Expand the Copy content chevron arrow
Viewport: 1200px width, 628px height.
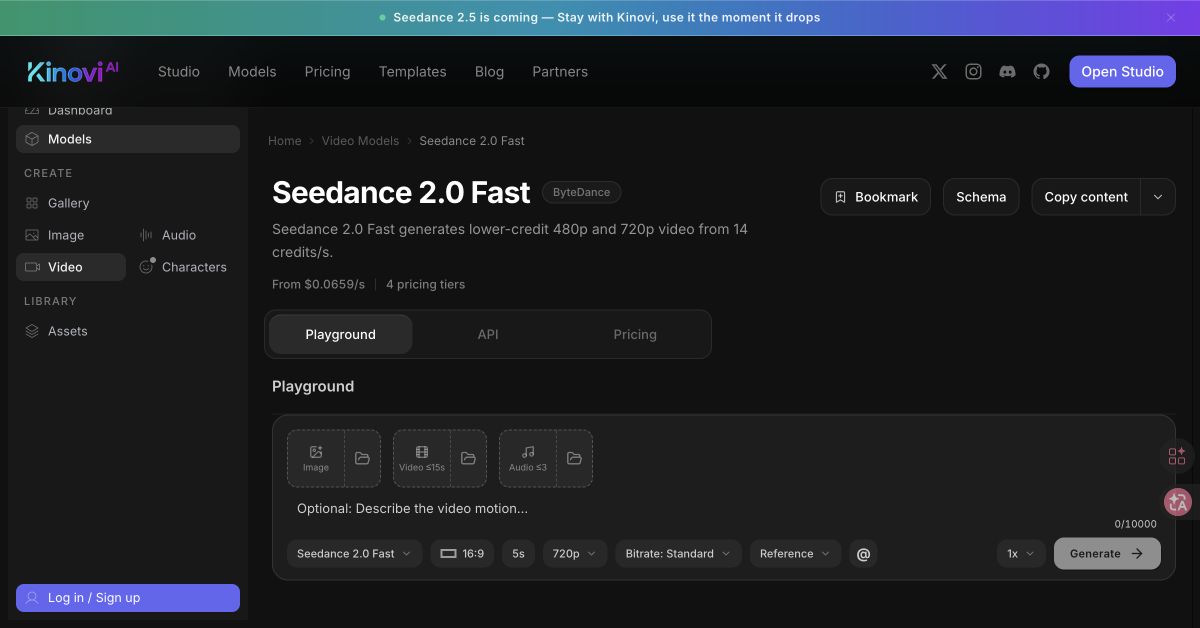1158,197
